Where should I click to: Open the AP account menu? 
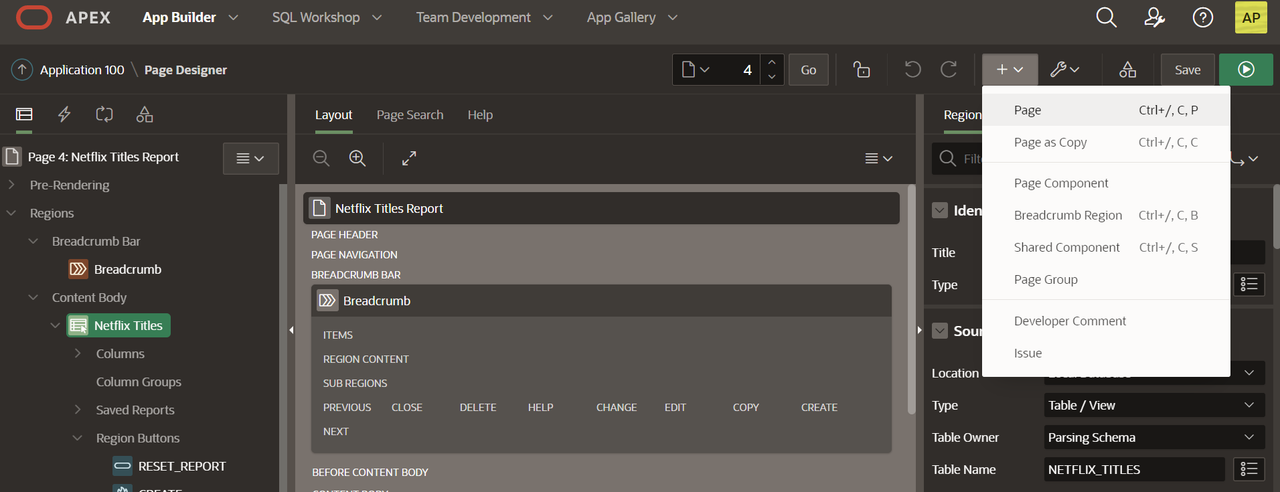(x=1251, y=17)
